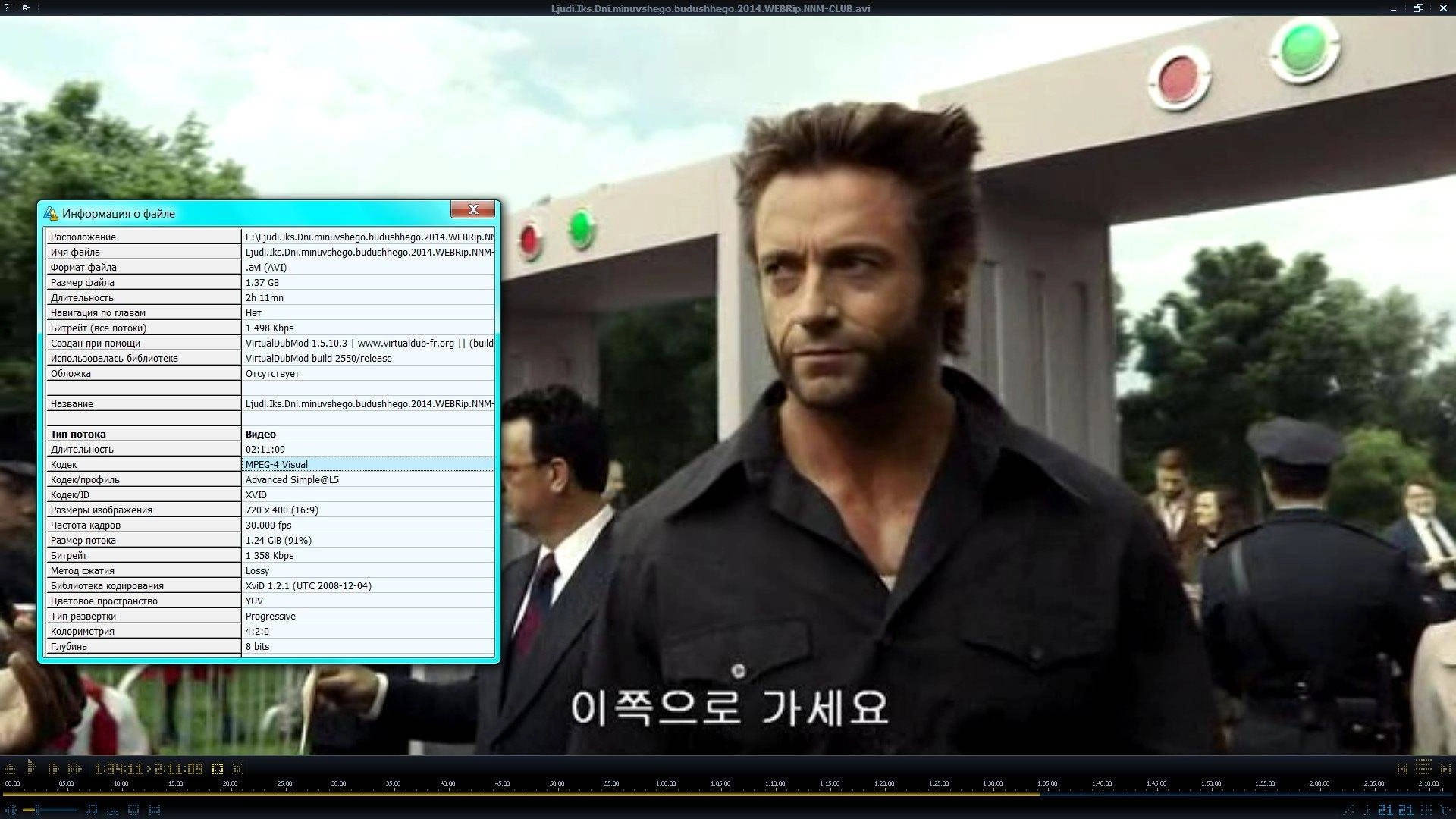Click 'VirtualDubMod build 2550/release' value
This screenshot has width=1456, height=819.
tap(318, 358)
